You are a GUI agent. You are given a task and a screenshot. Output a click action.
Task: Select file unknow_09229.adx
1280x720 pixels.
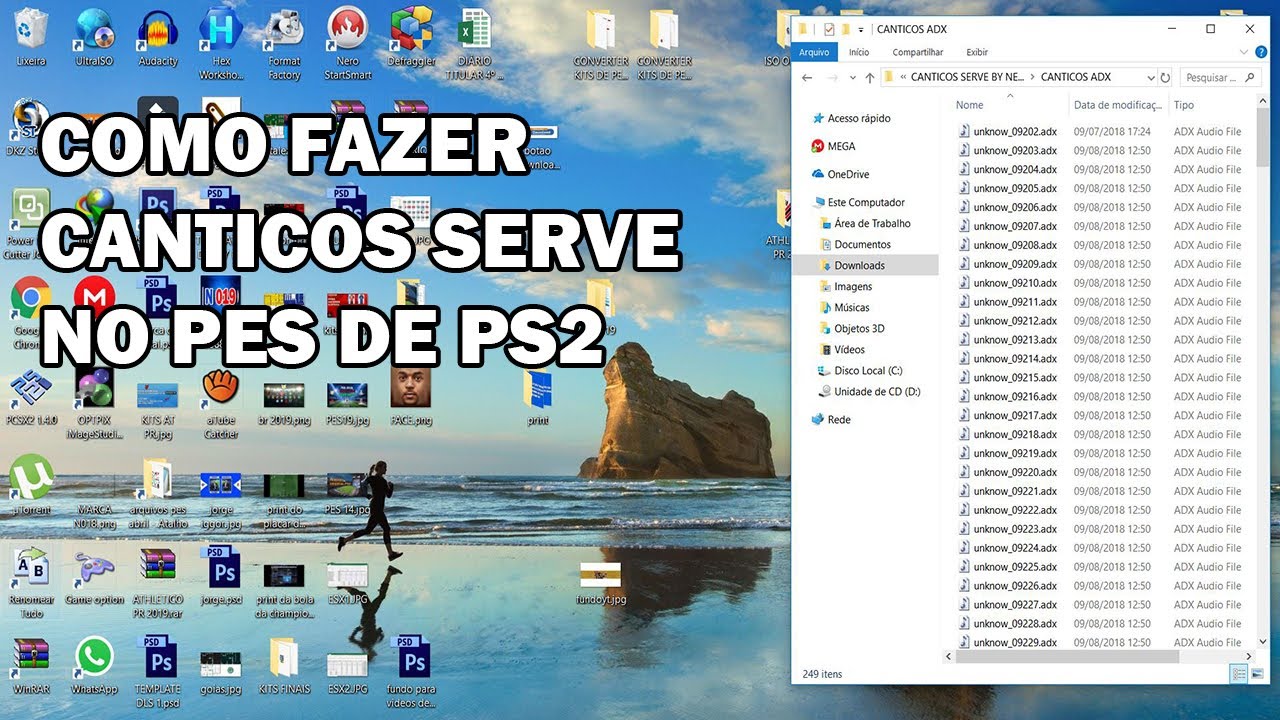pos(1014,642)
